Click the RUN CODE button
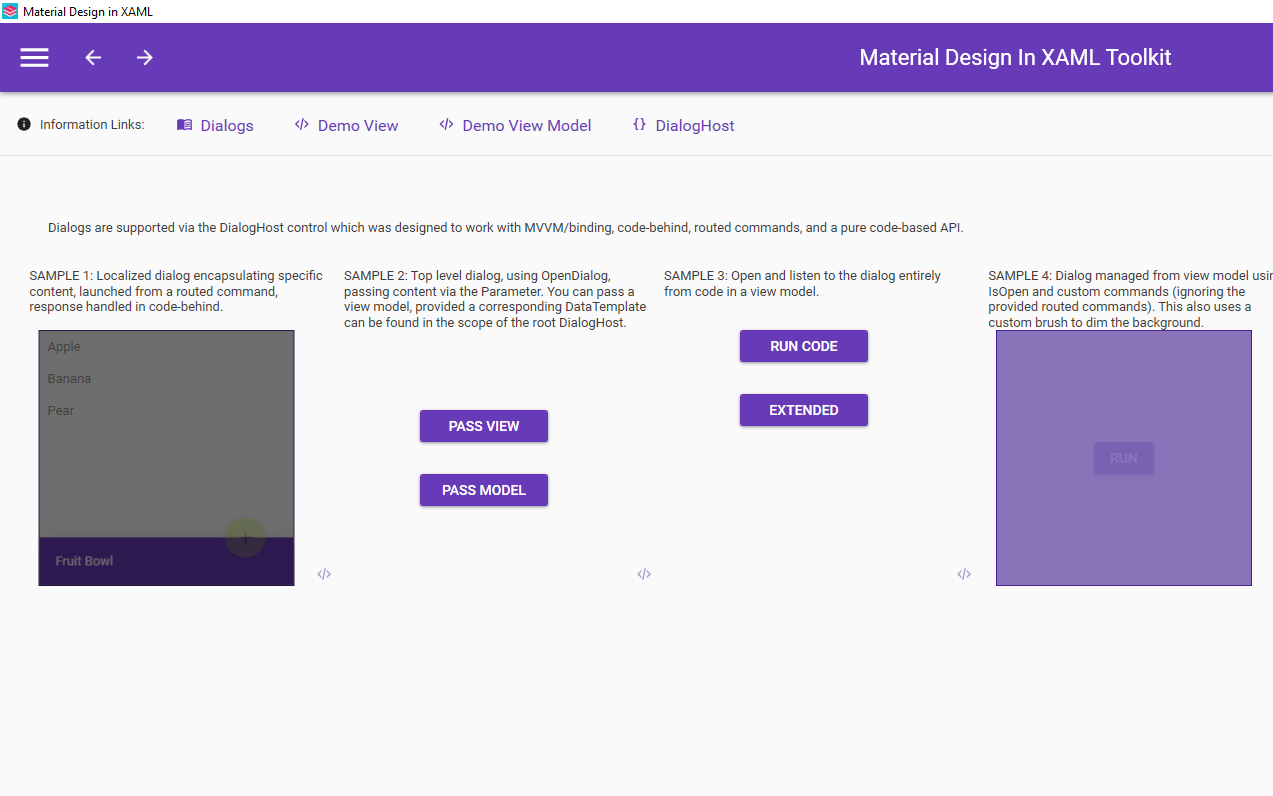Viewport: 1273px width, 796px height. pyautogui.click(x=804, y=346)
